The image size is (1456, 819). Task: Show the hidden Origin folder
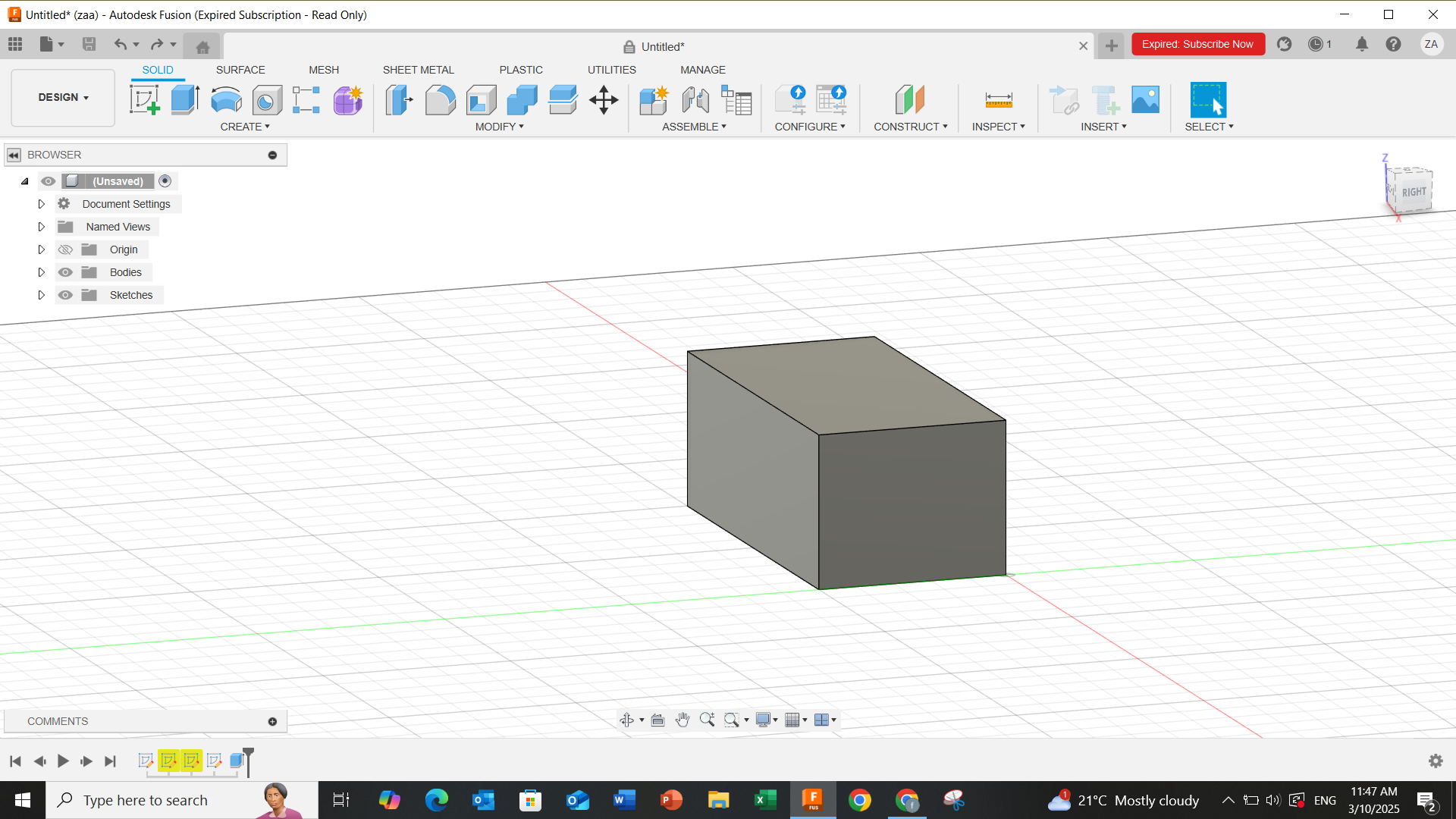(65, 249)
